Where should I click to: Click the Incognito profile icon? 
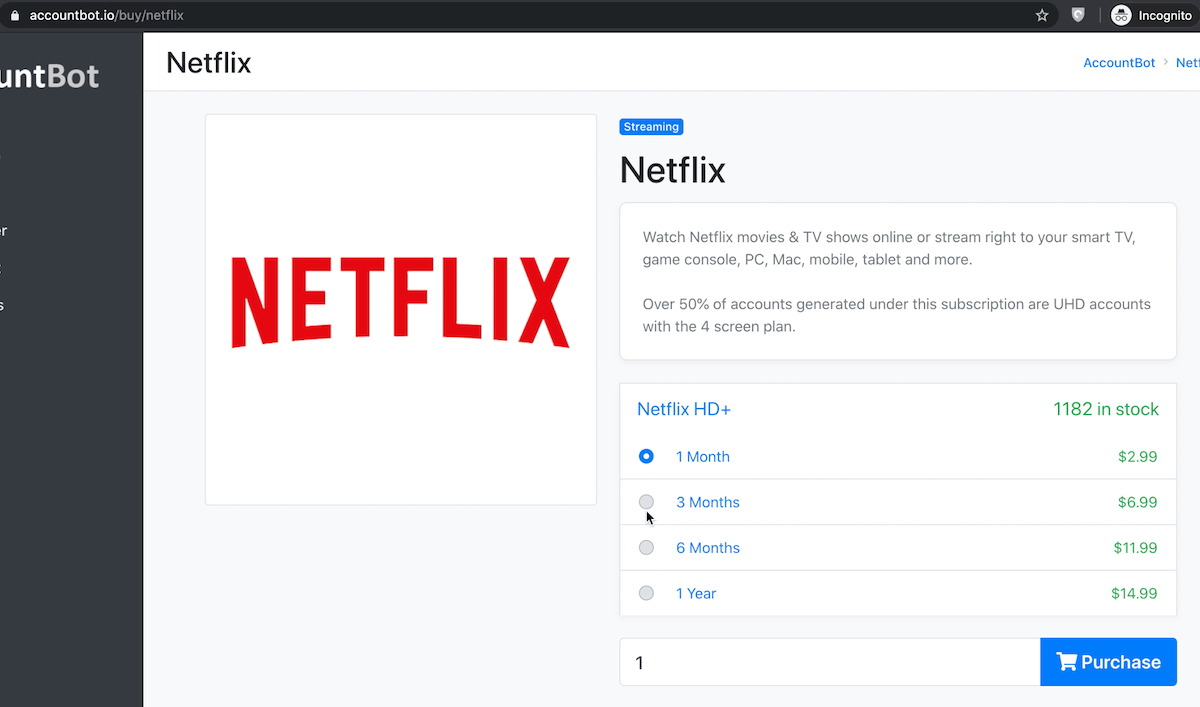click(x=1121, y=15)
